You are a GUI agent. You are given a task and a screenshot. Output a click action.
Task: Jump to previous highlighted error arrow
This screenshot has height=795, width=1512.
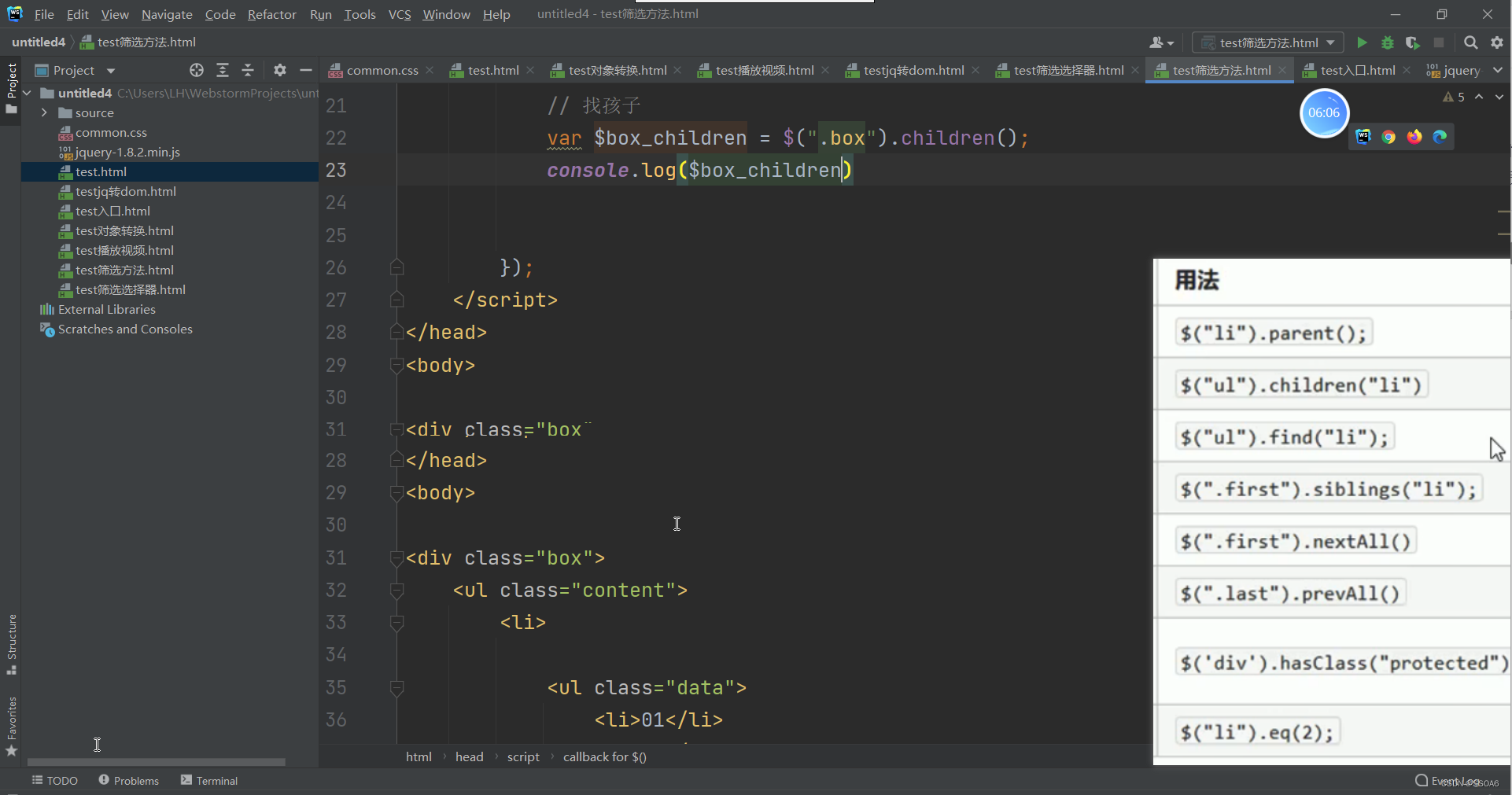coord(1479,97)
